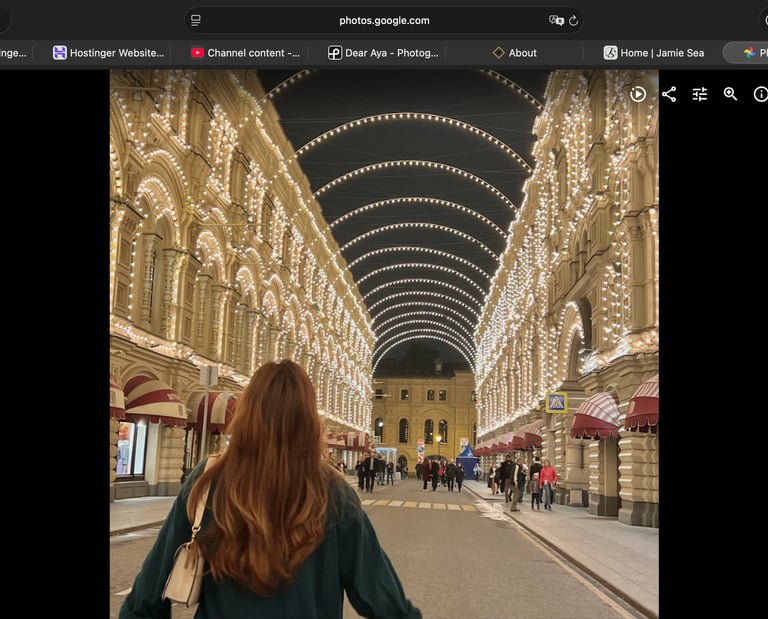Open the Translate page icon

[x=556, y=21]
